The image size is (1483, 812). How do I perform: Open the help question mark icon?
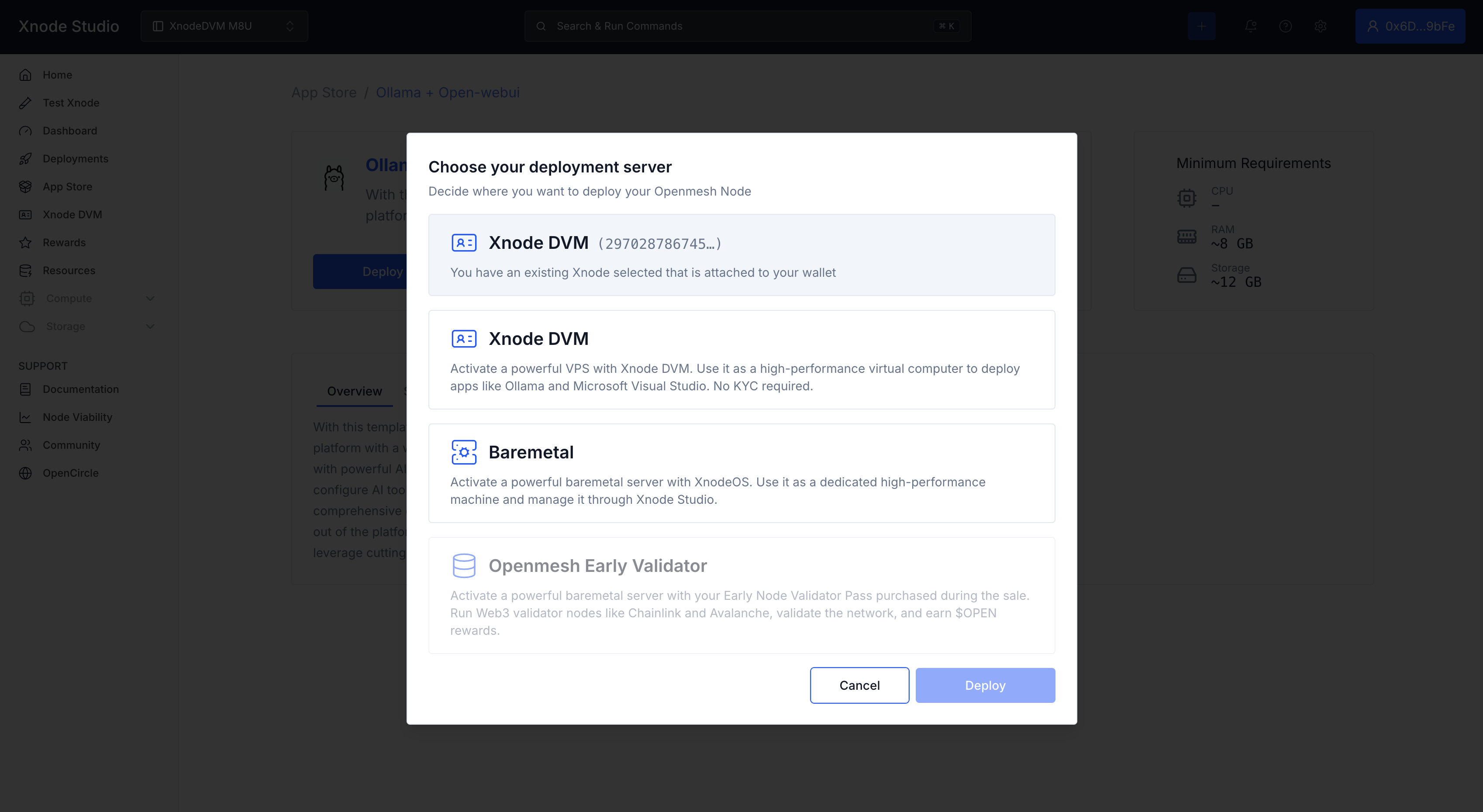[1285, 26]
